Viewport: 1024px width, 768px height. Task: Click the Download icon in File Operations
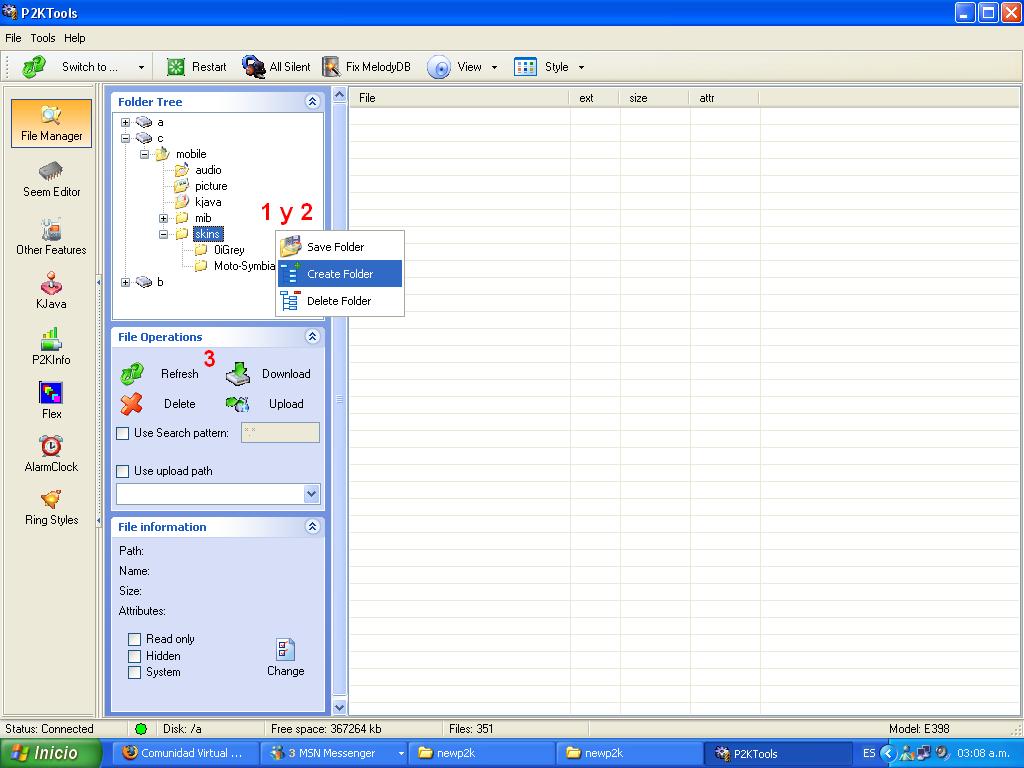tap(238, 374)
